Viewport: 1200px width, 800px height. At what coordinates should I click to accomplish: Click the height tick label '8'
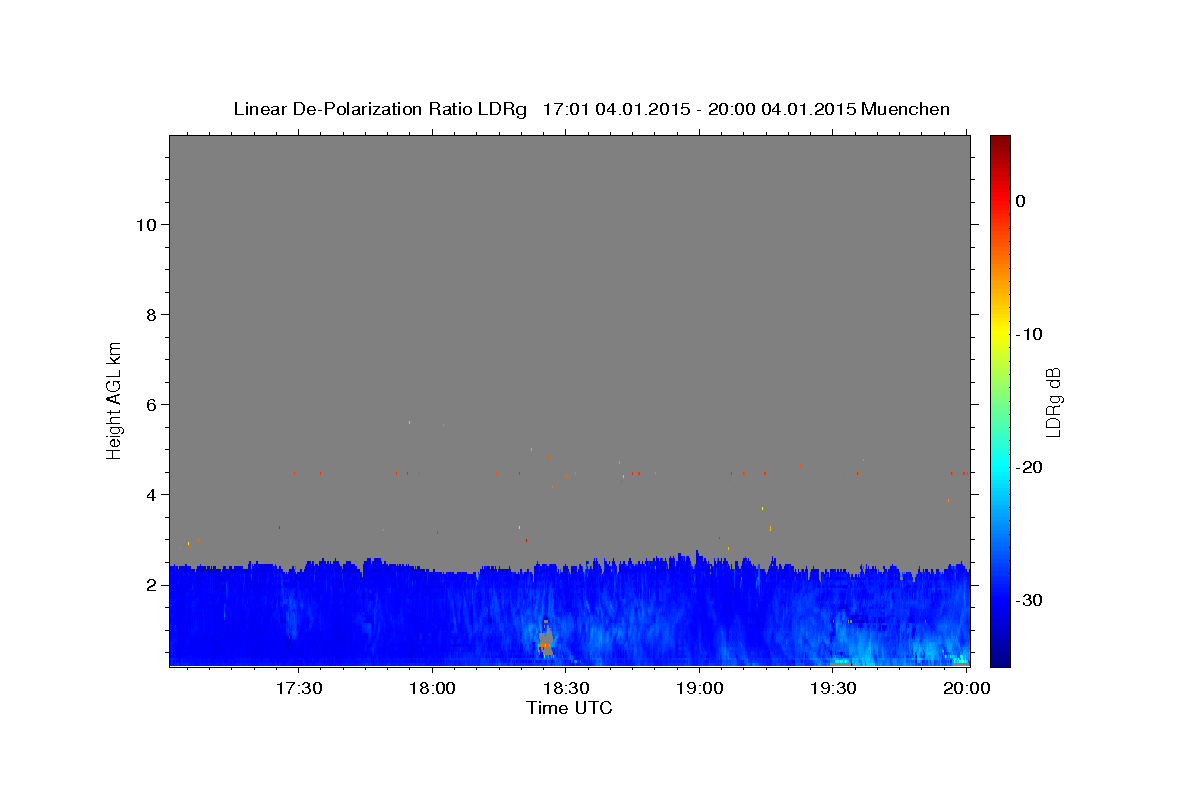point(149,315)
